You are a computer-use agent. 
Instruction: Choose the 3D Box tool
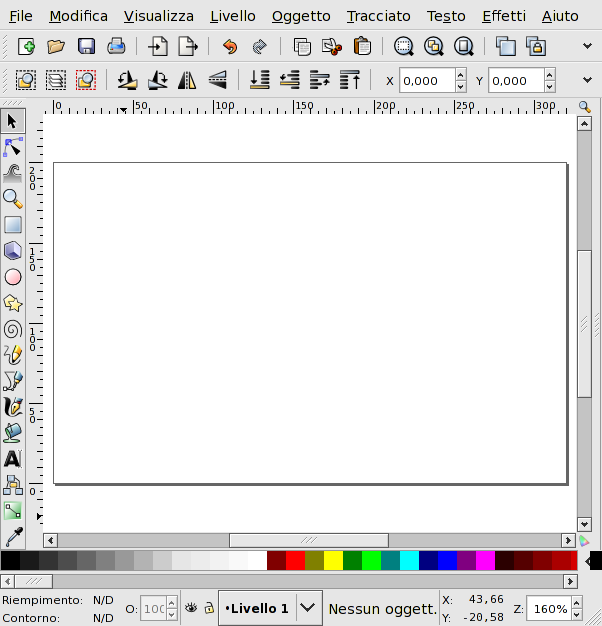(13, 251)
